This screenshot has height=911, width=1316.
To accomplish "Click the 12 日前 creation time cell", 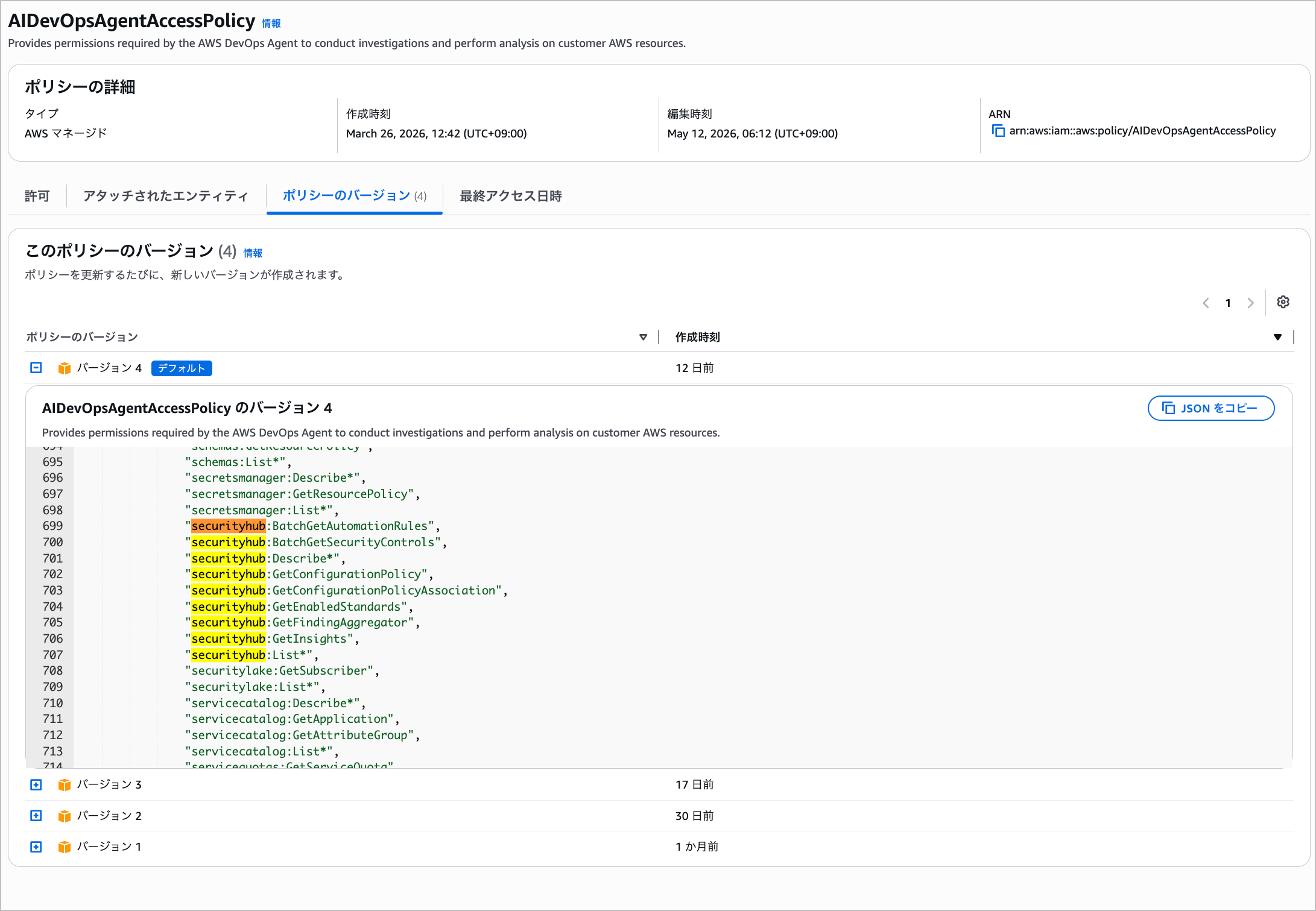I will pyautogui.click(x=694, y=368).
